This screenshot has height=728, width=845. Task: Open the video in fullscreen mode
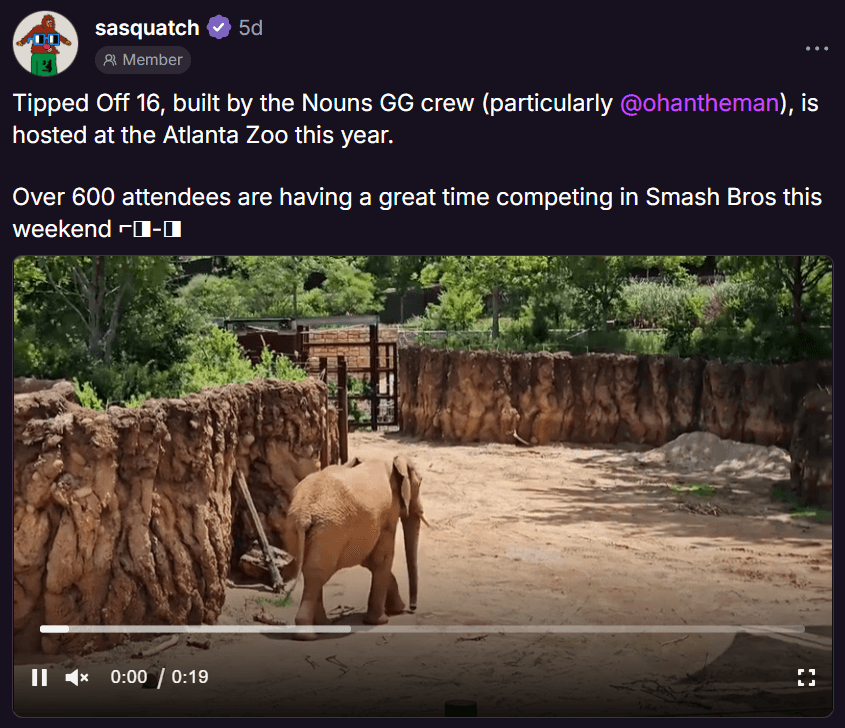click(x=806, y=677)
